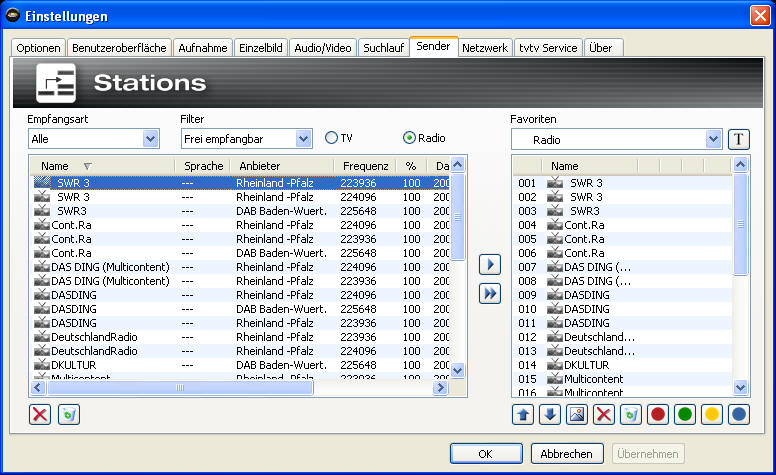The width and height of the screenshot is (776, 475).
Task: Select the Radio radio button
Action: [x=409, y=138]
